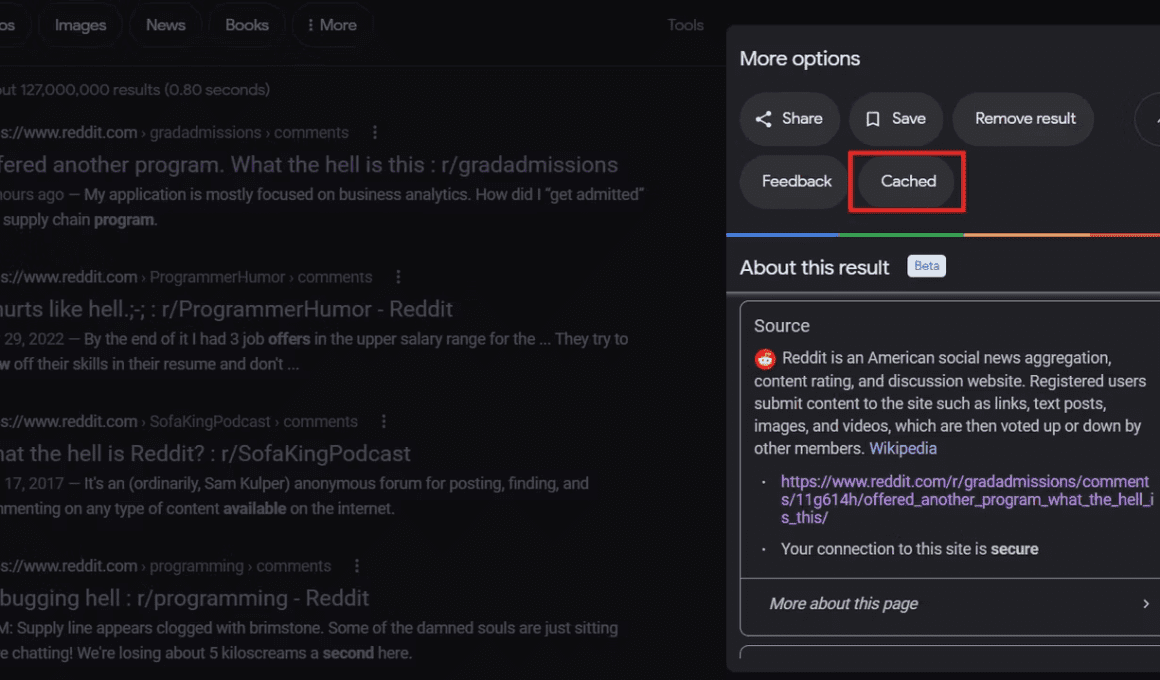The image size is (1160, 680).
Task: Open the Tools search options
Action: [x=685, y=25]
